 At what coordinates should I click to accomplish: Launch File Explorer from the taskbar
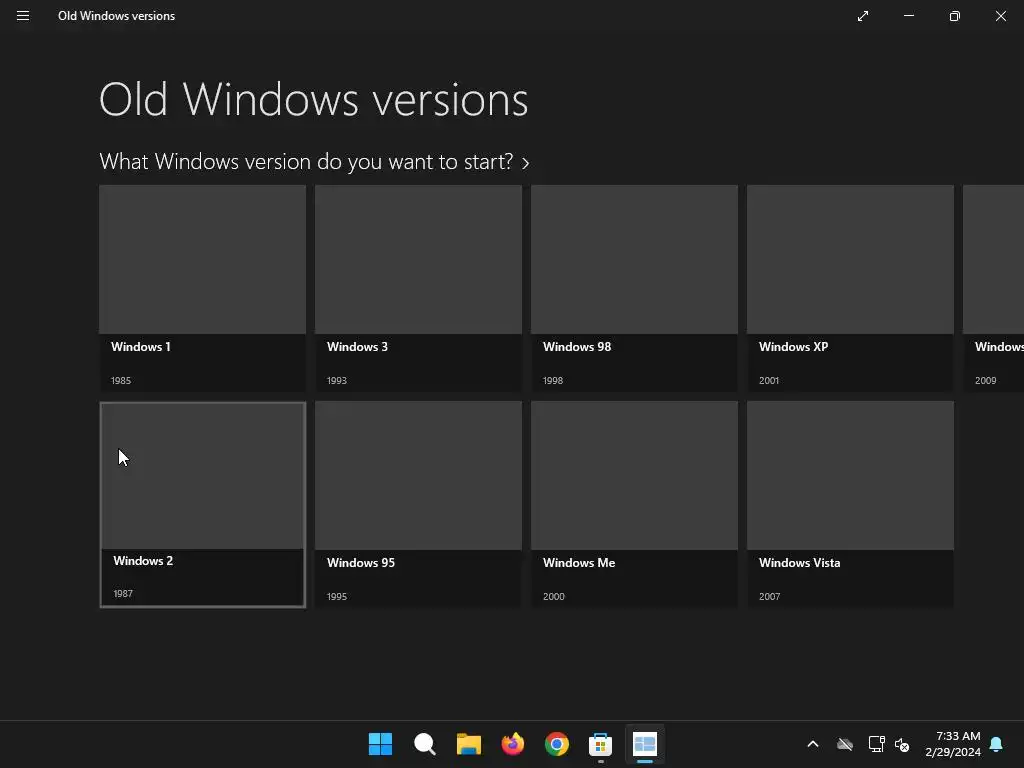coord(468,744)
